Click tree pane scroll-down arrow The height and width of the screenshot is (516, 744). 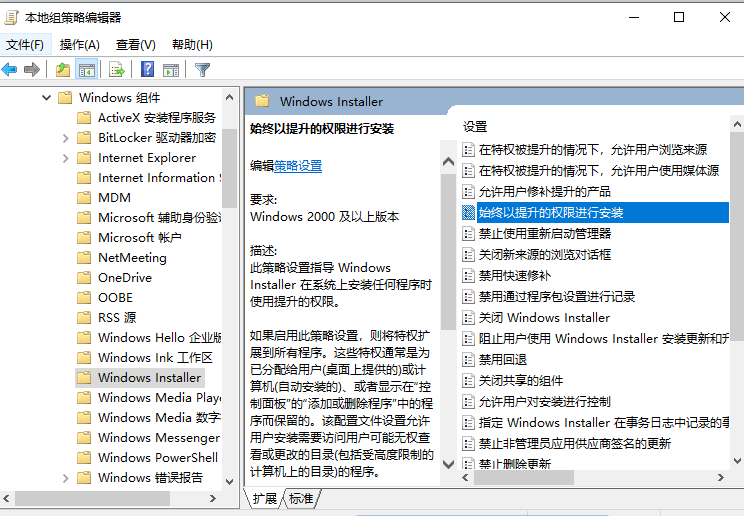(x=230, y=481)
